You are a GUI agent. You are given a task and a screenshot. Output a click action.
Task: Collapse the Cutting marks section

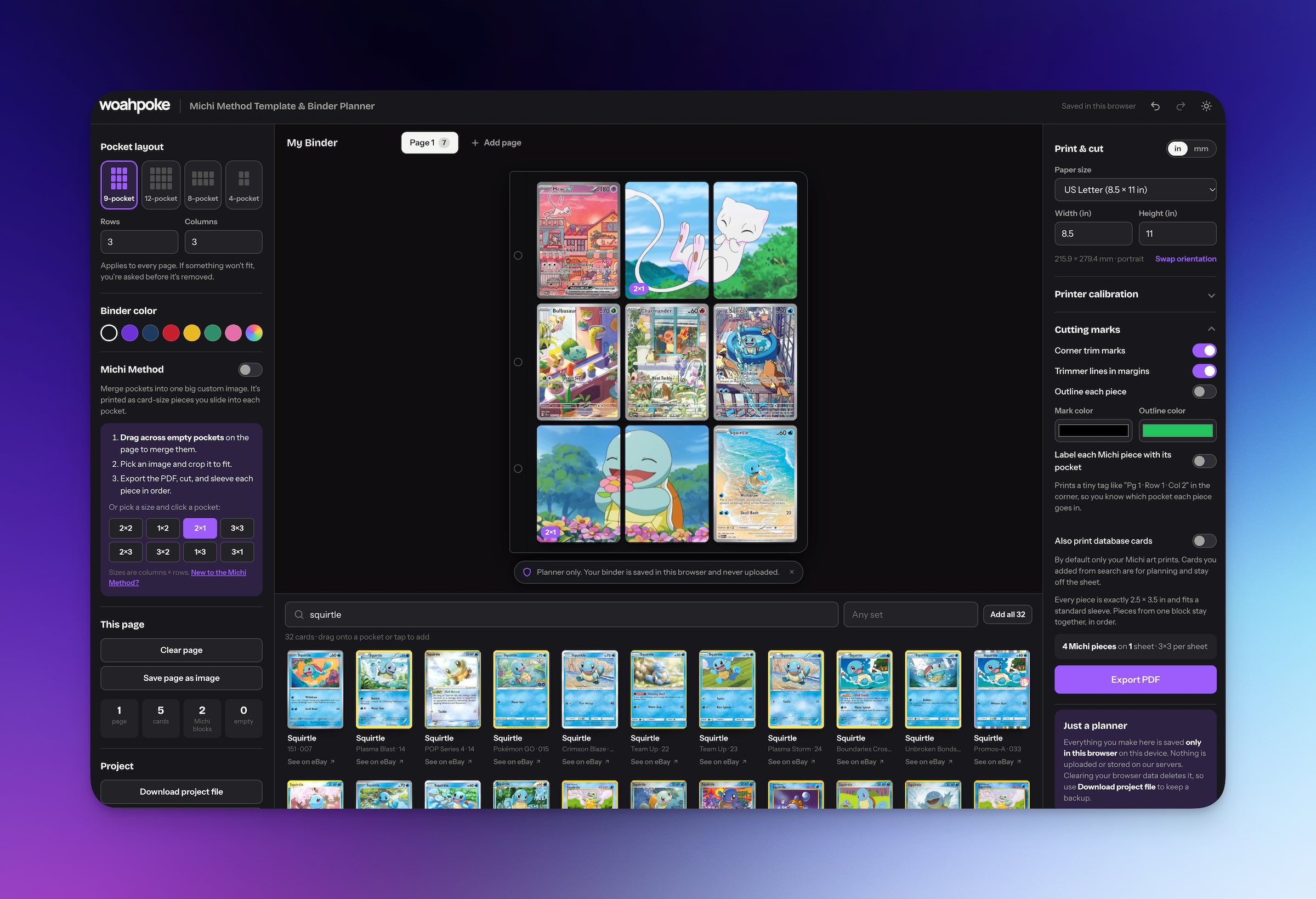[x=1135, y=330]
